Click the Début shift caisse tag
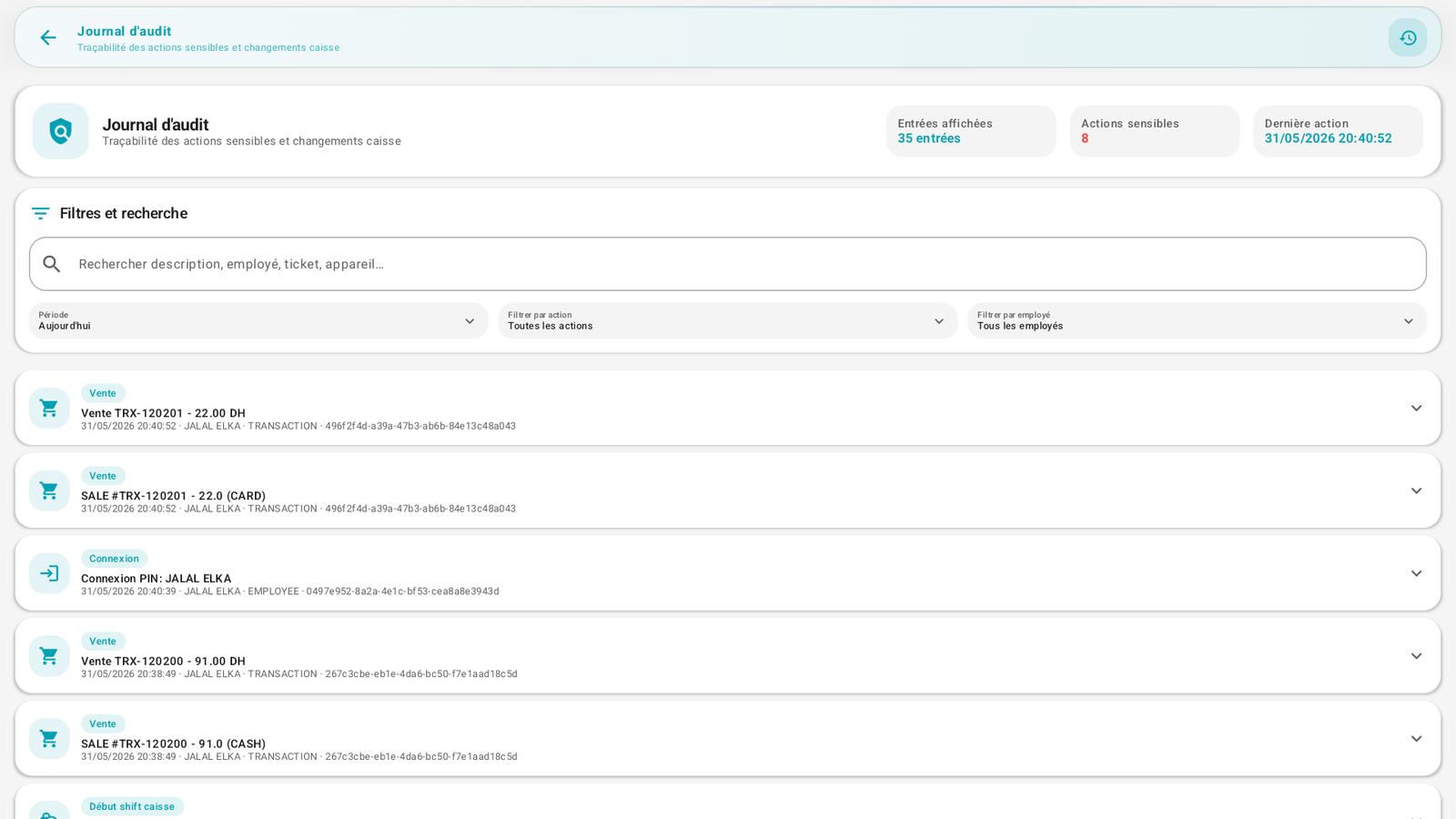The image size is (1456, 819). click(132, 806)
